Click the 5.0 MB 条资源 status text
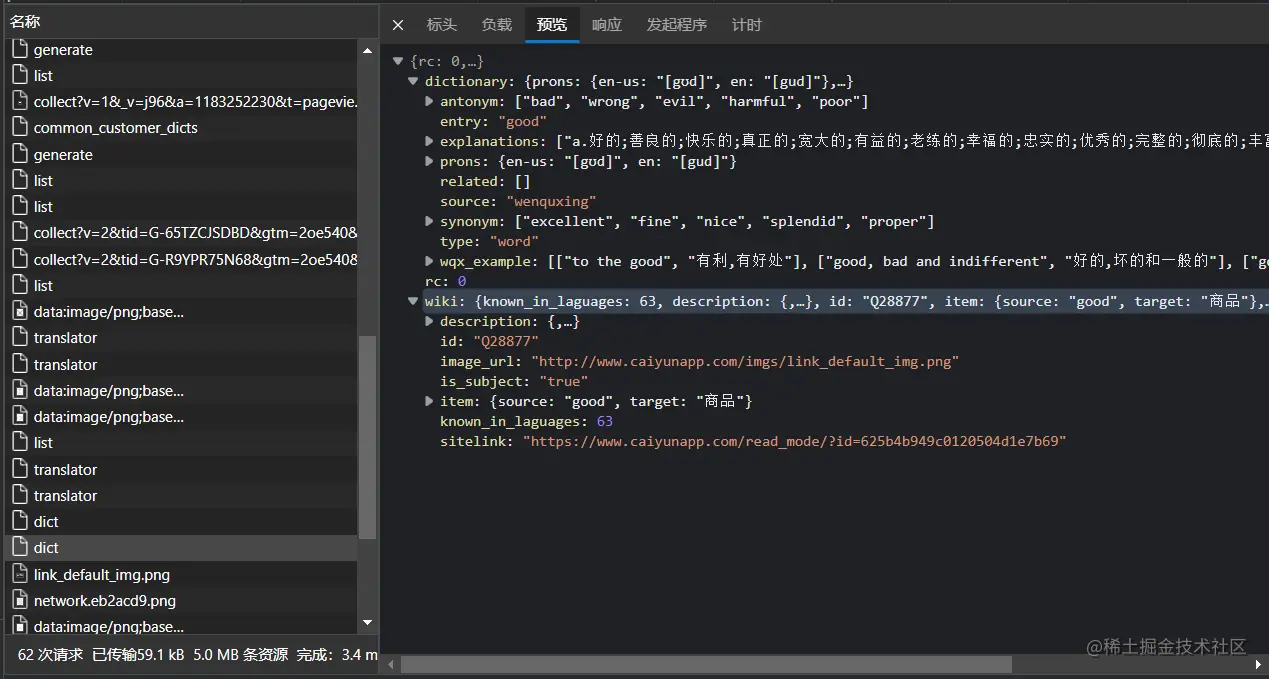The height and width of the screenshot is (679, 1269). (241, 655)
